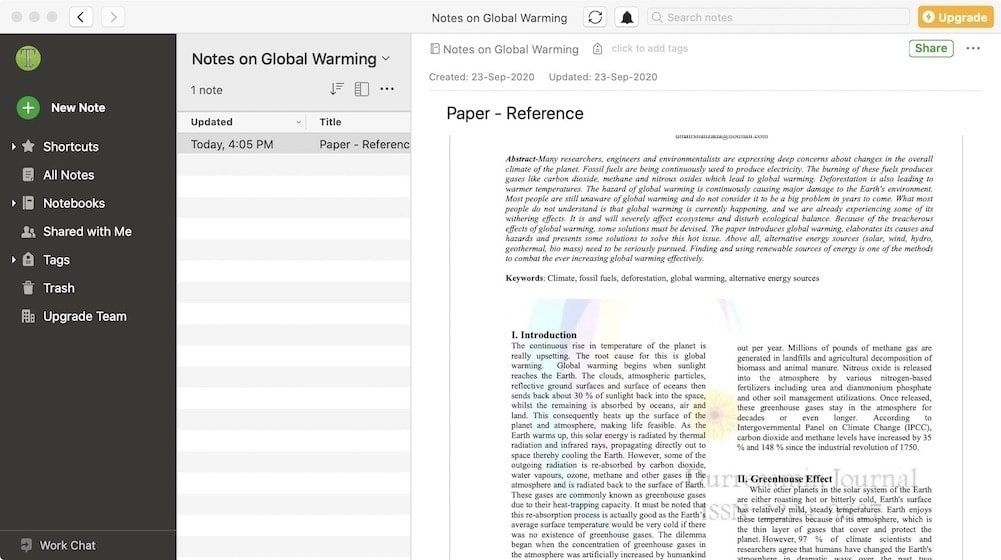
Task: Open the notifications bell
Action: pos(627,17)
